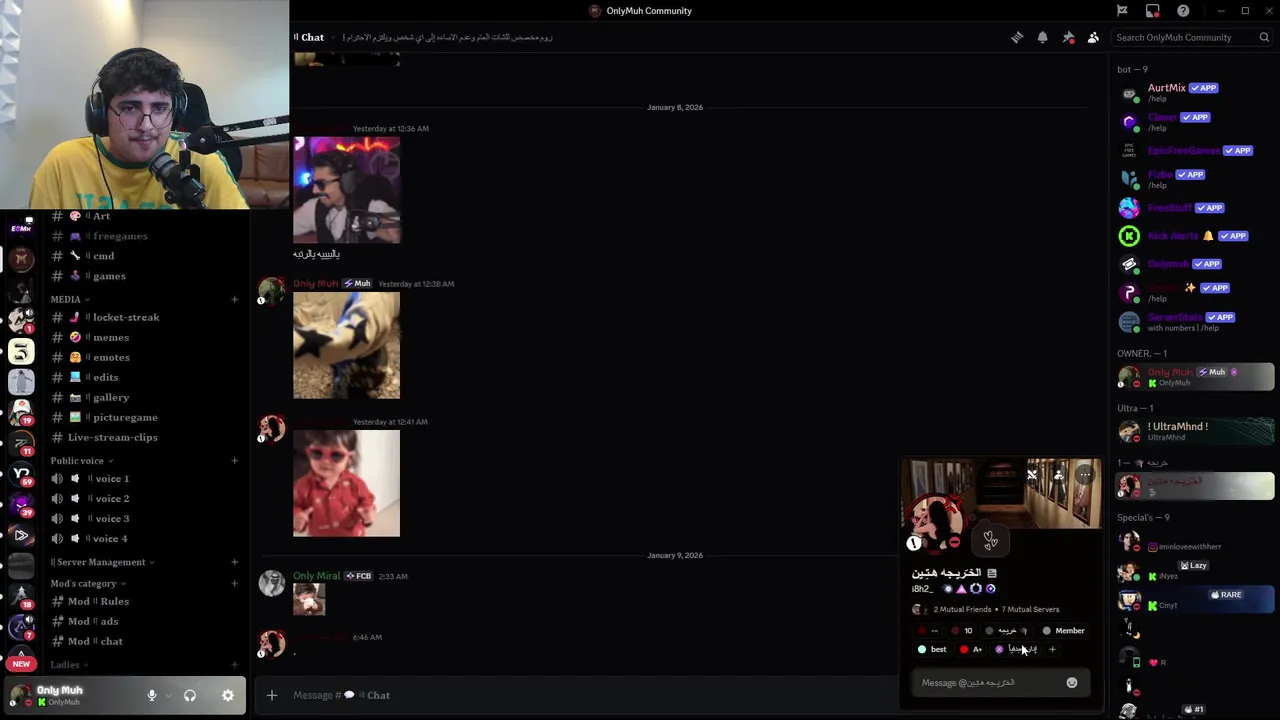Open 7 Mutual Servers link

coord(1030,609)
